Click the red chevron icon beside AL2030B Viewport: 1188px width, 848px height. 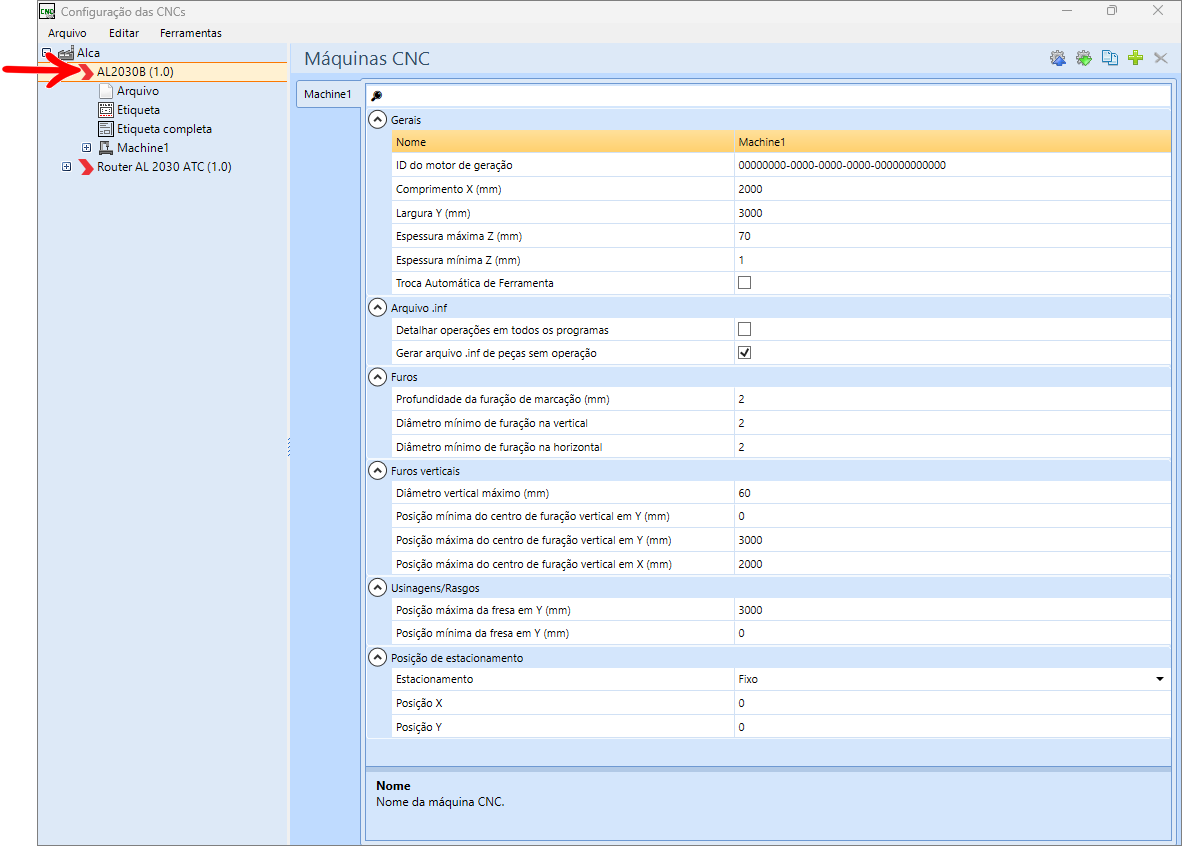coord(86,72)
